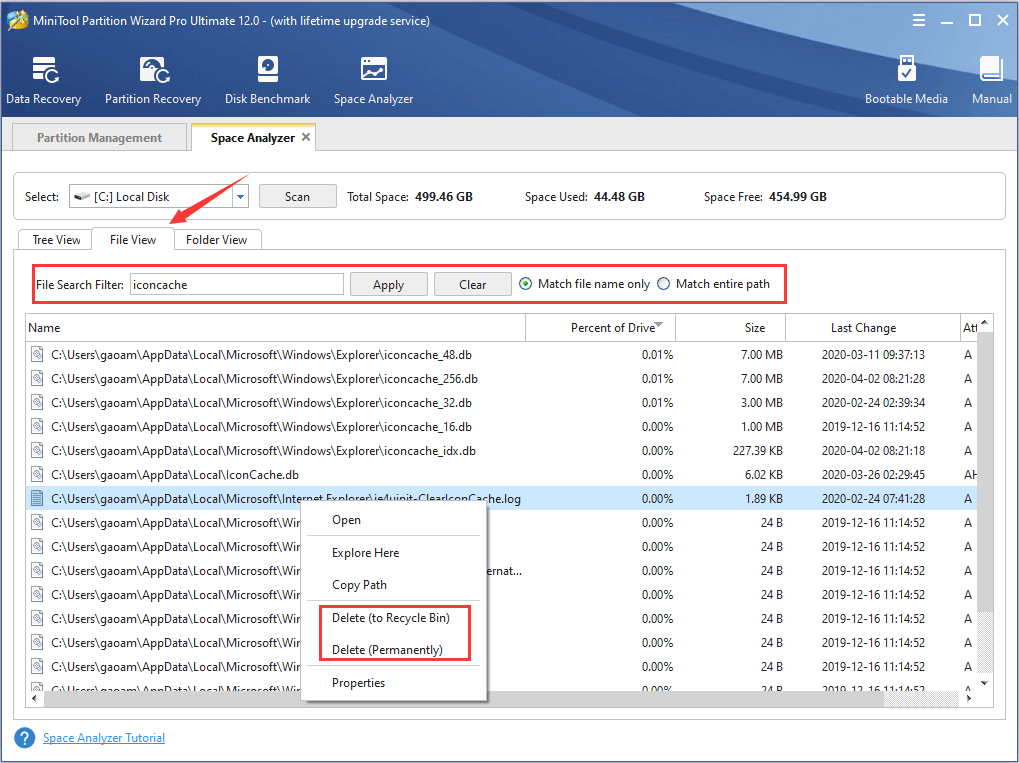Open the Data Recovery tool
The width and height of the screenshot is (1019, 763).
point(43,80)
